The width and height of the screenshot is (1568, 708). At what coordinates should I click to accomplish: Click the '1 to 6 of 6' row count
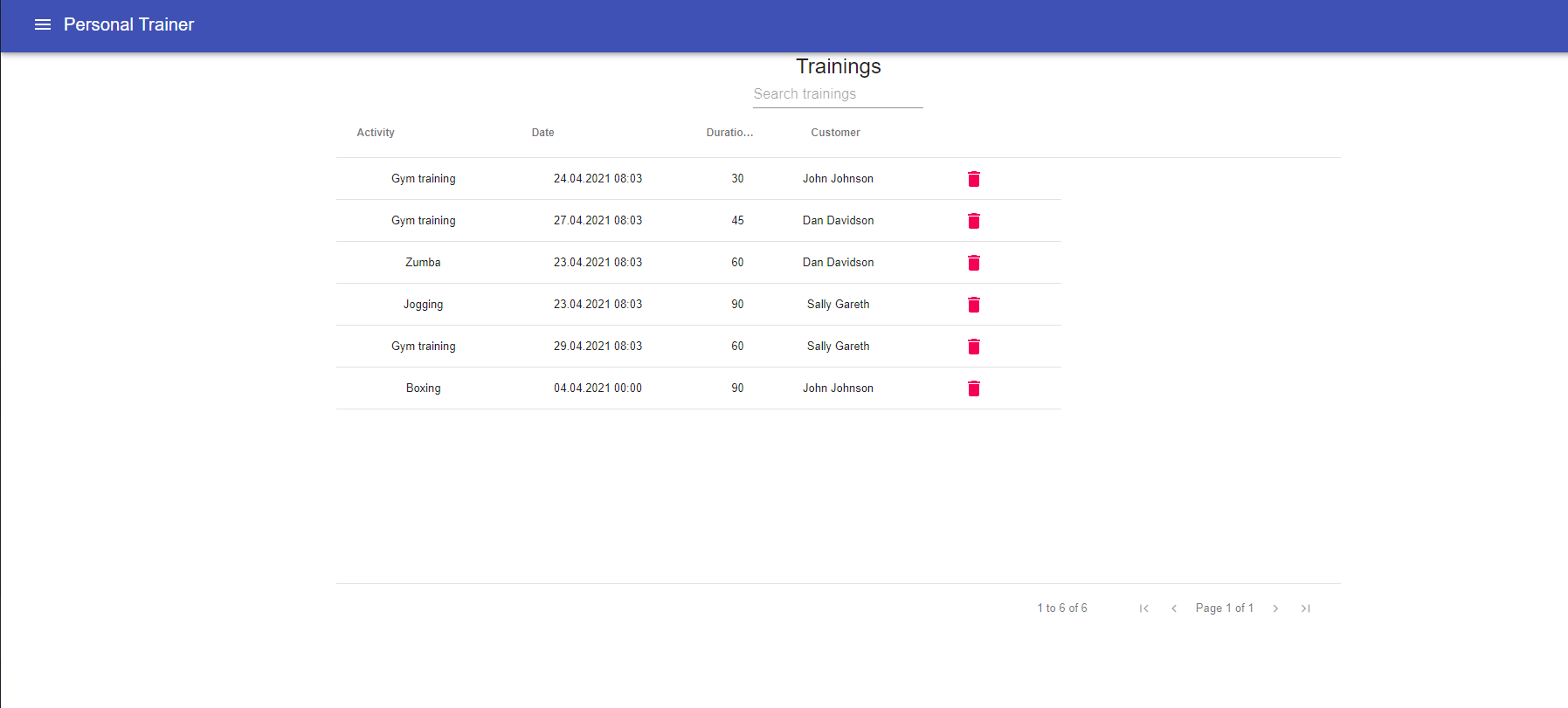click(1062, 608)
